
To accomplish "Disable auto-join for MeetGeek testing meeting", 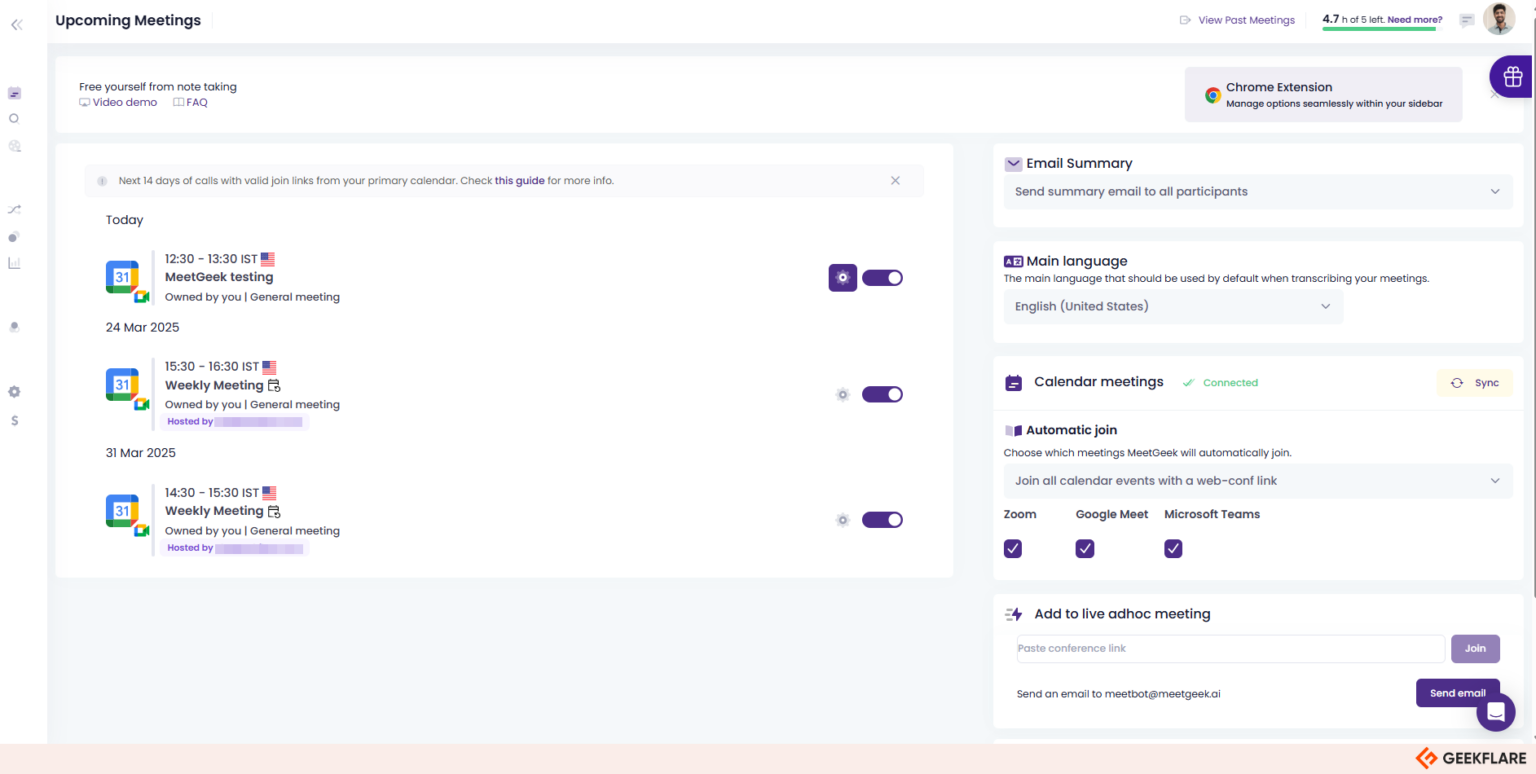I will click(882, 277).
